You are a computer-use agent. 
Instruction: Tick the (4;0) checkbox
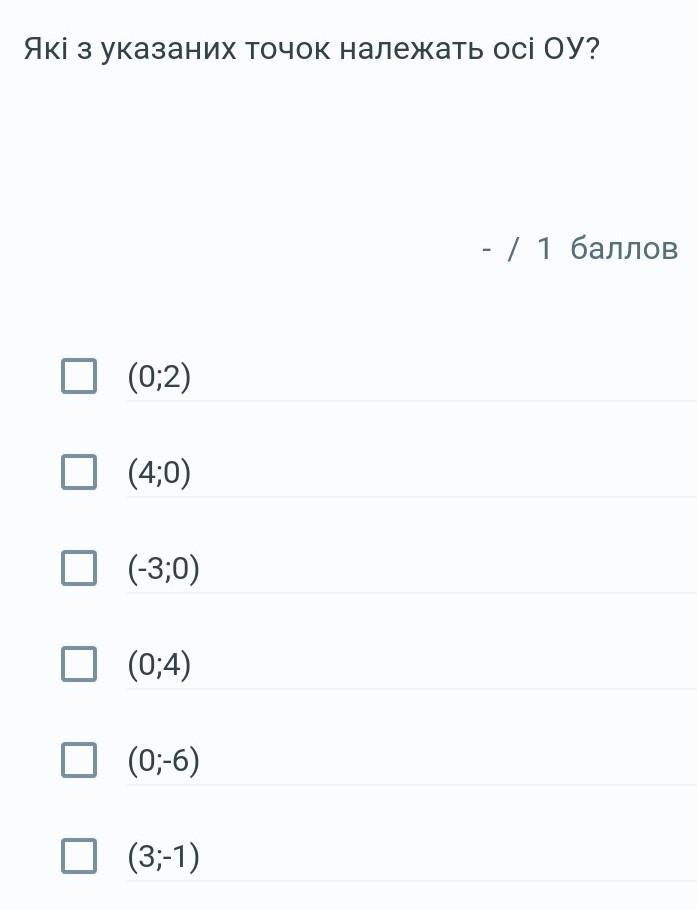tap(79, 473)
